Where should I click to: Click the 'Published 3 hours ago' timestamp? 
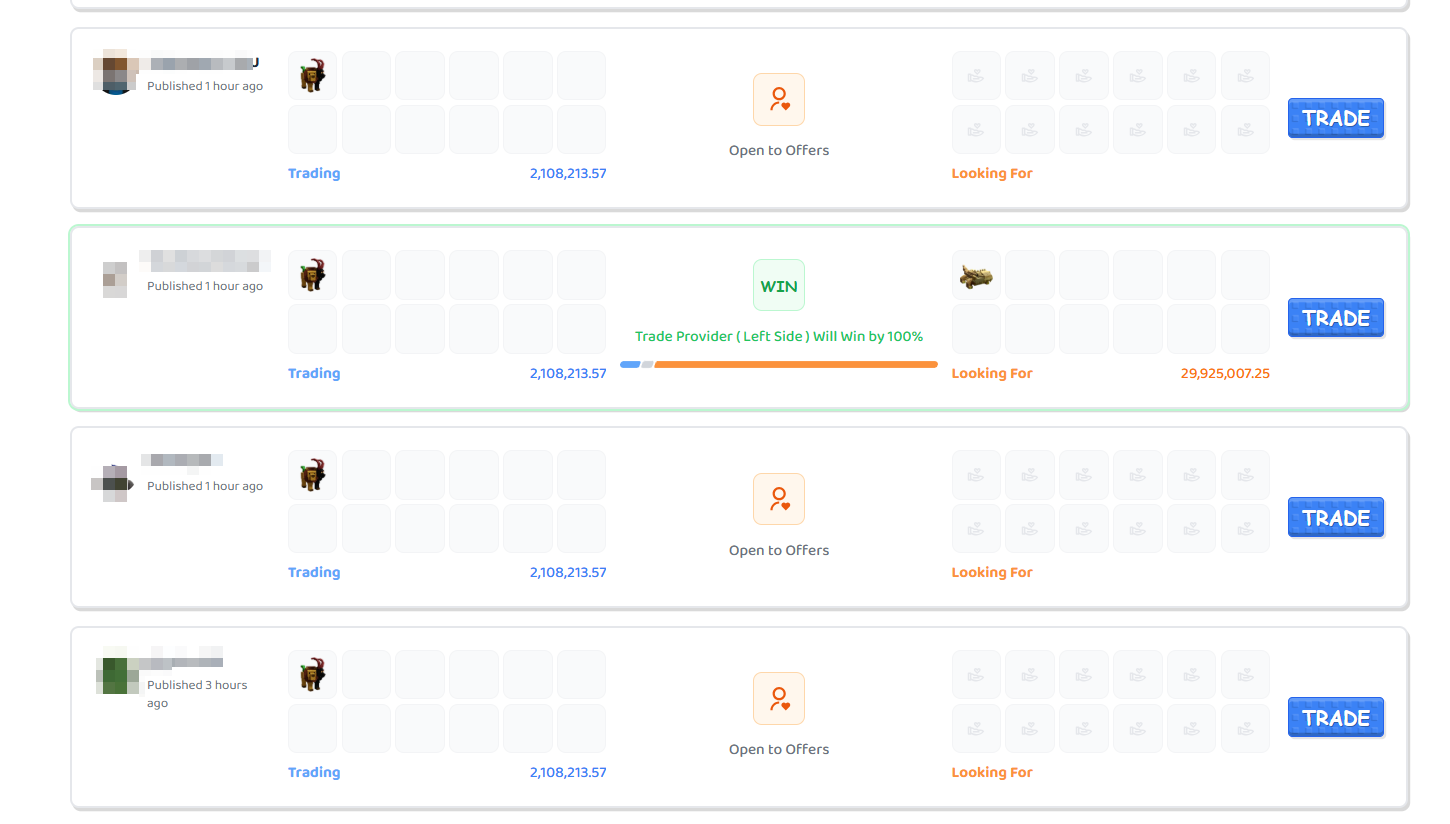197,694
